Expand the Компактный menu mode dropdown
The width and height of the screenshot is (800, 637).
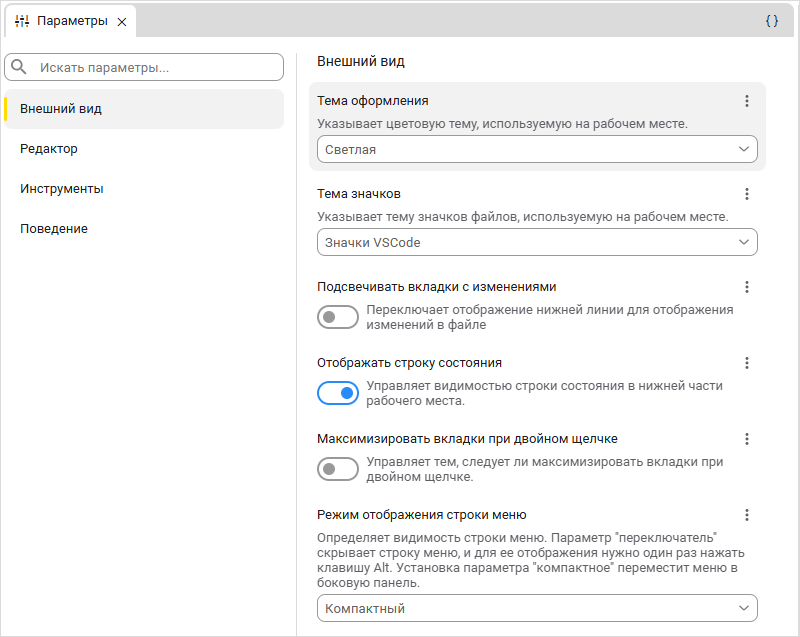click(x=537, y=608)
